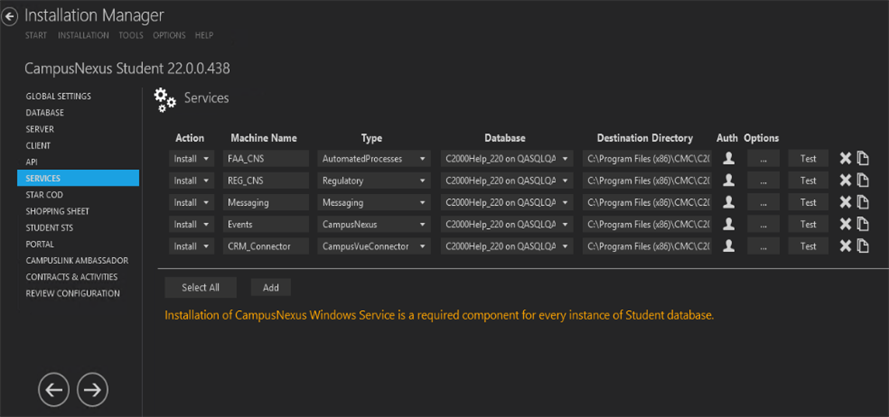Copy the Messaging service row

click(x=863, y=202)
